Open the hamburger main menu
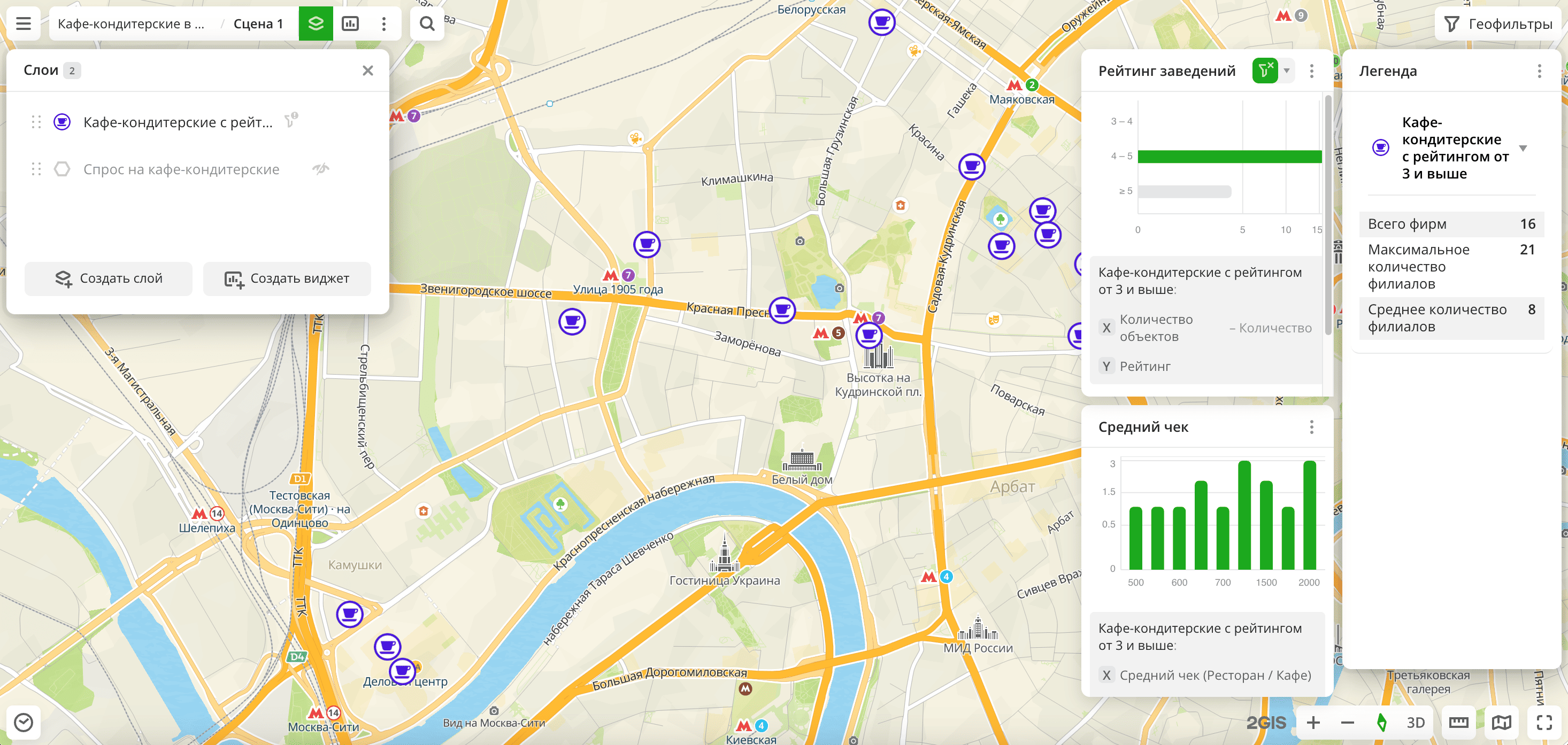The width and height of the screenshot is (1568, 745). tap(23, 24)
